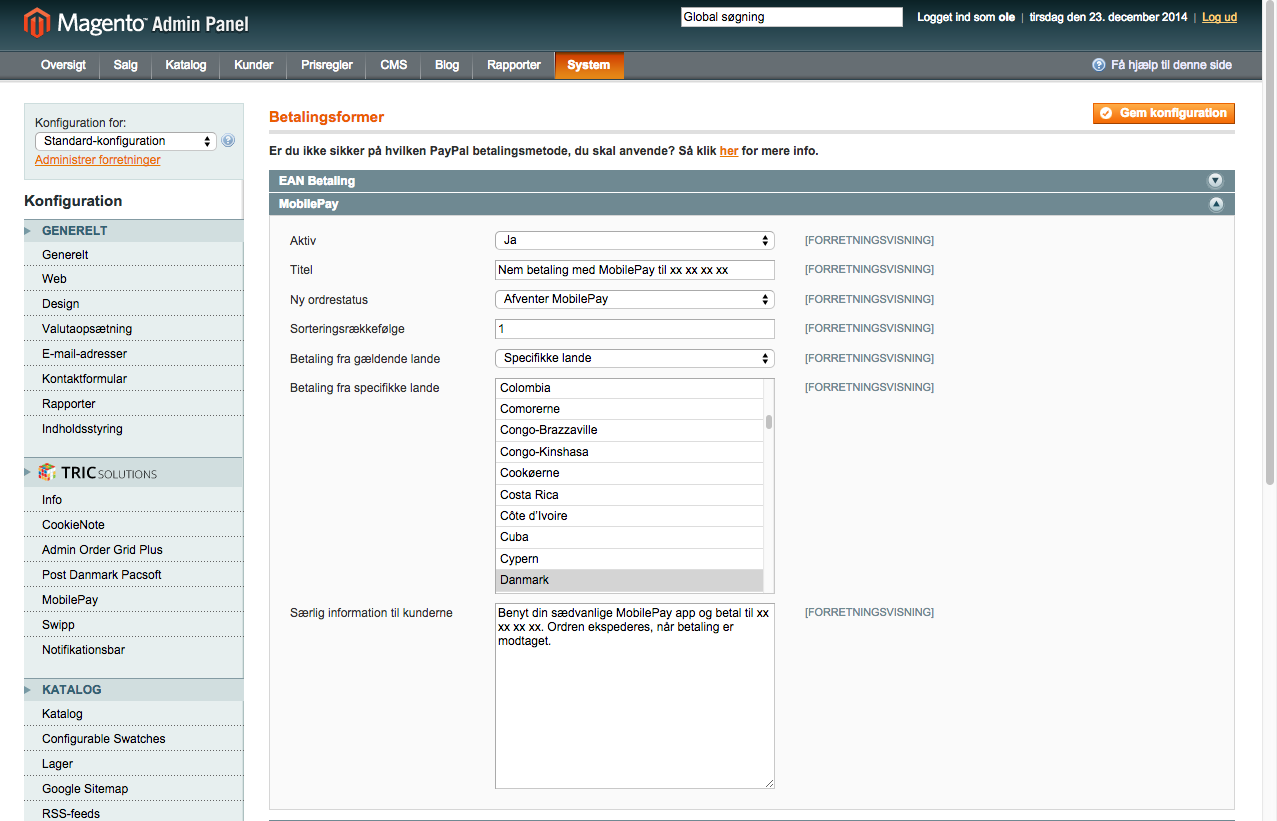The width and height of the screenshot is (1277, 821).
Task: Click the help icon beside the Standard-konfiguration selector
Action: point(228,141)
